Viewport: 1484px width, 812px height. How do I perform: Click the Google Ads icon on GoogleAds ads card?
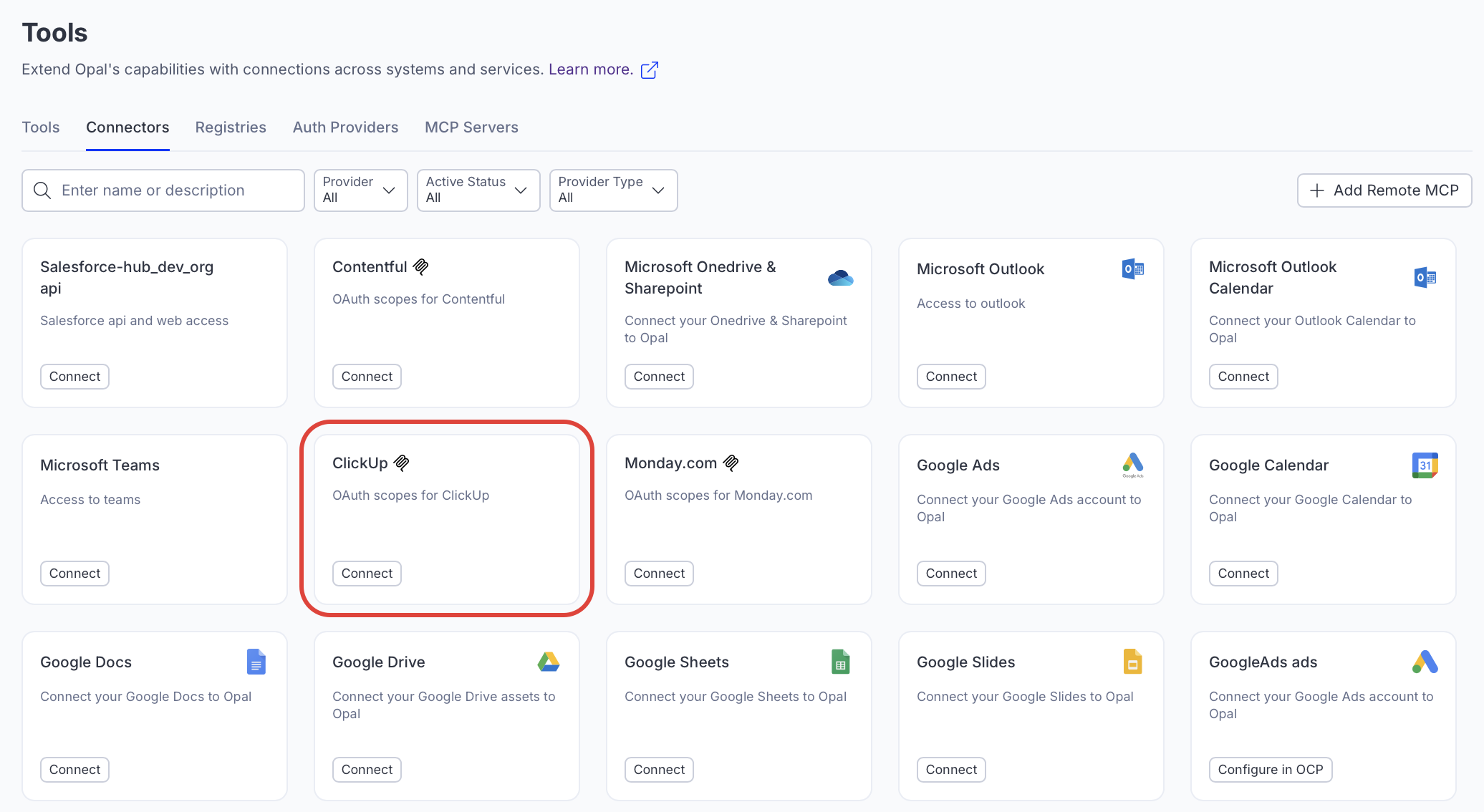point(1425,661)
